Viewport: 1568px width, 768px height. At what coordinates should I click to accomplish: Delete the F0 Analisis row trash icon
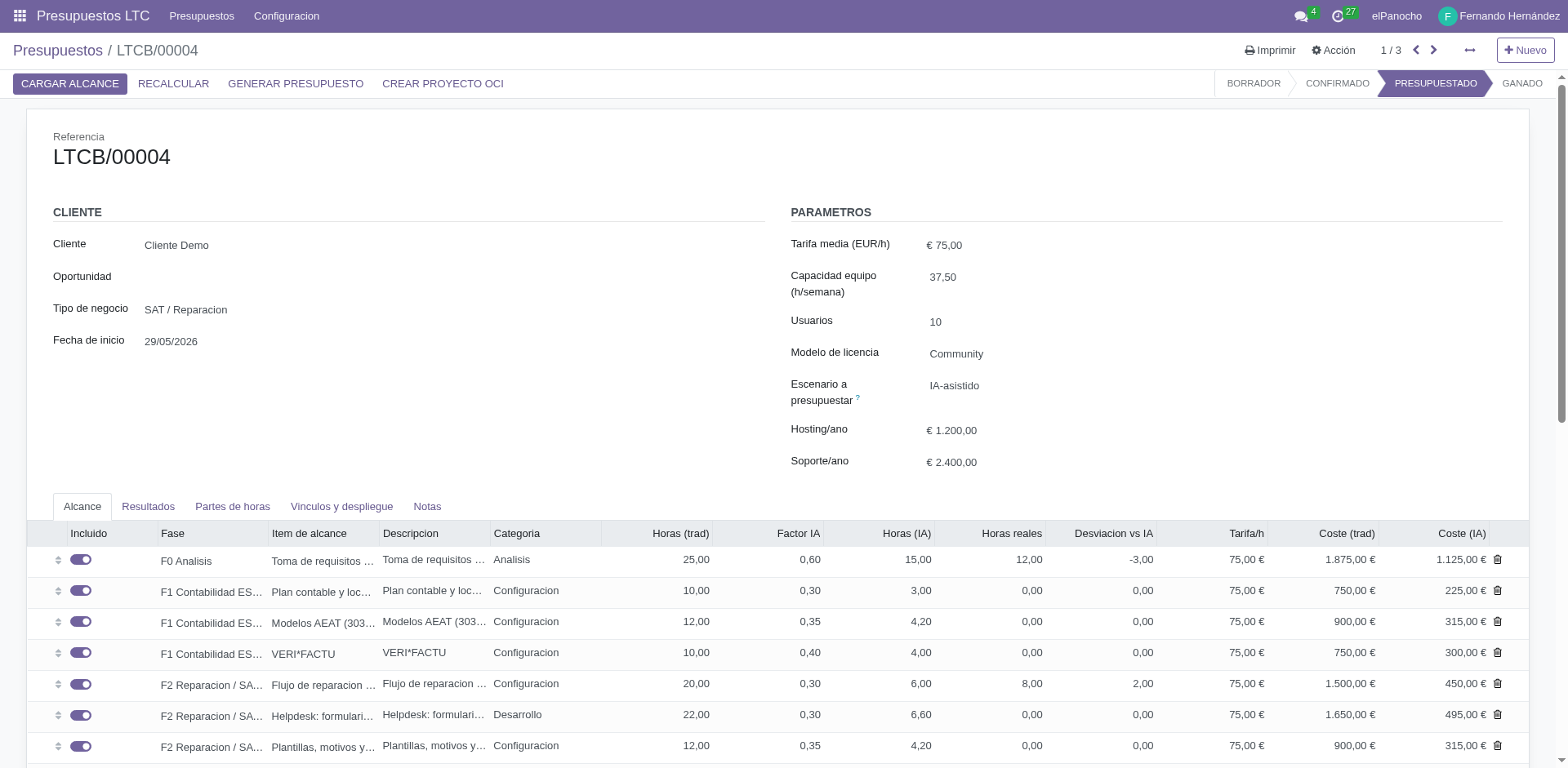point(1498,560)
